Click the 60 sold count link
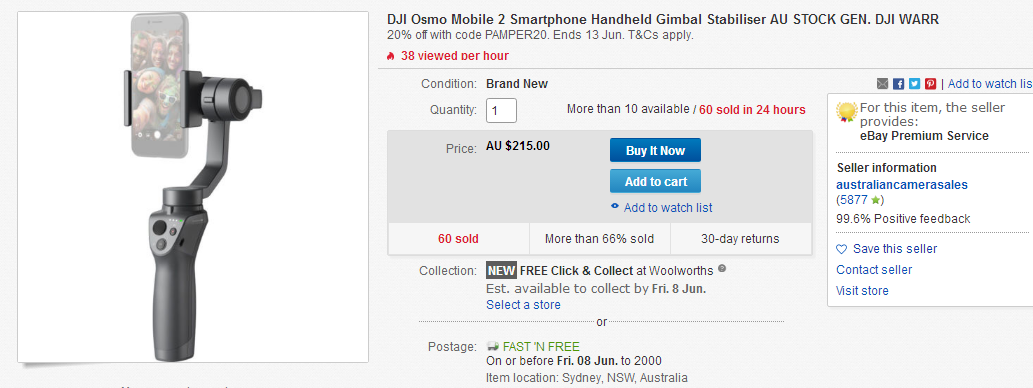This screenshot has height=388, width=1033. pos(458,238)
